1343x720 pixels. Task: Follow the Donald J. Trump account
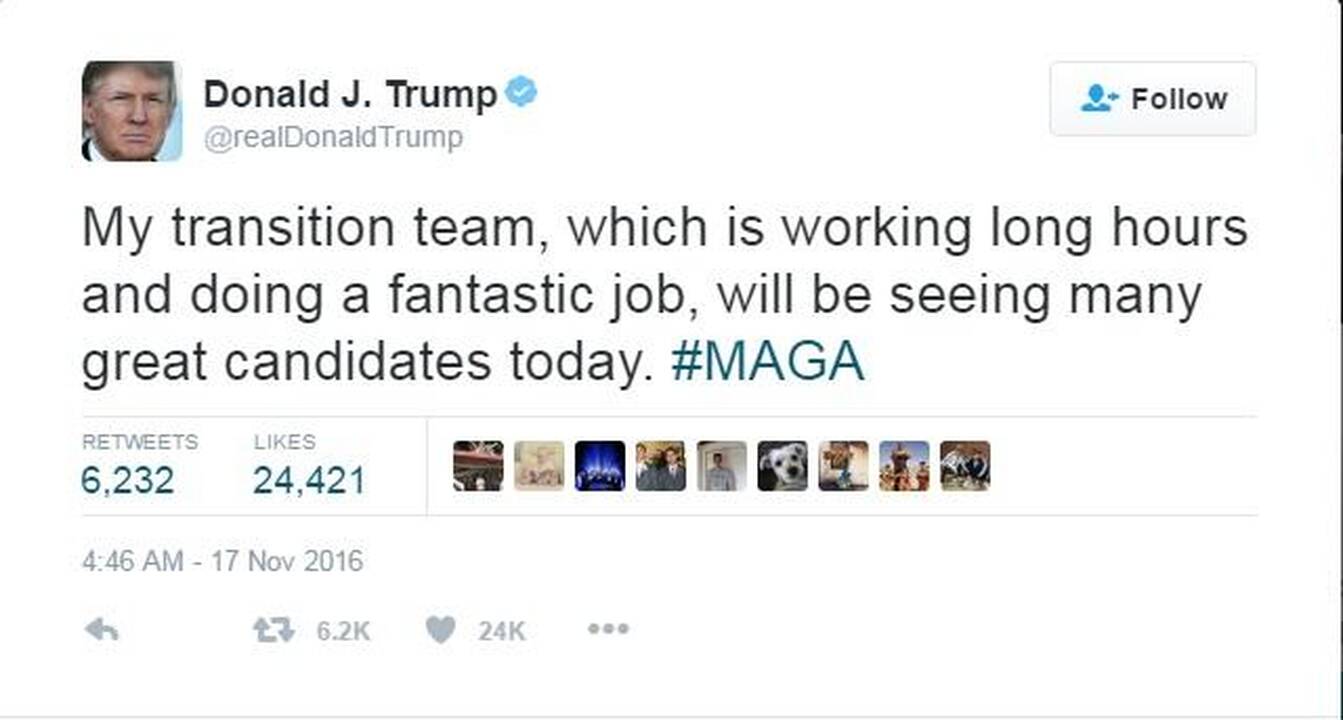tap(1152, 98)
